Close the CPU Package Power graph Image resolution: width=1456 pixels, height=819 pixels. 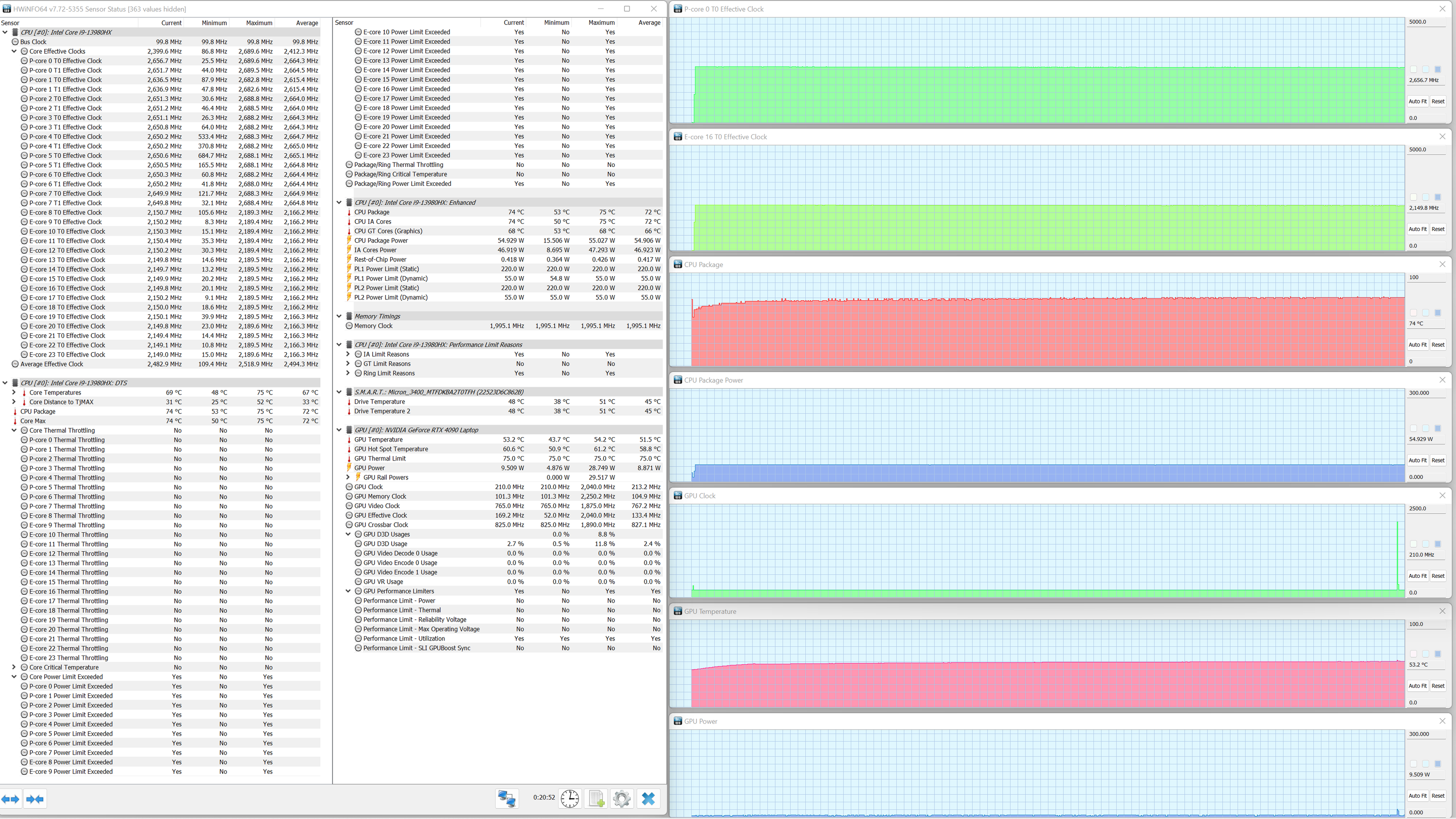[x=1442, y=380]
